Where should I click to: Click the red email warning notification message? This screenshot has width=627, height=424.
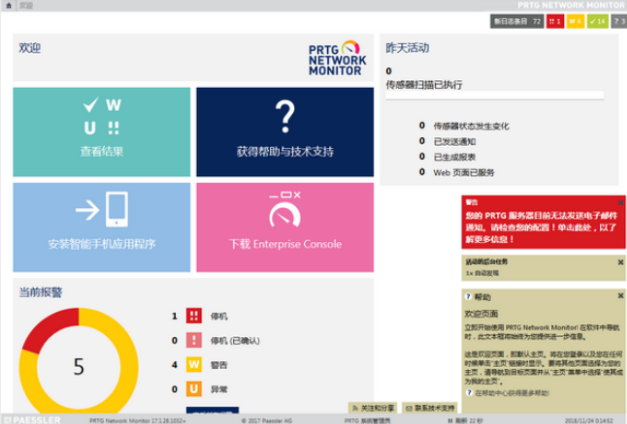[541, 227]
